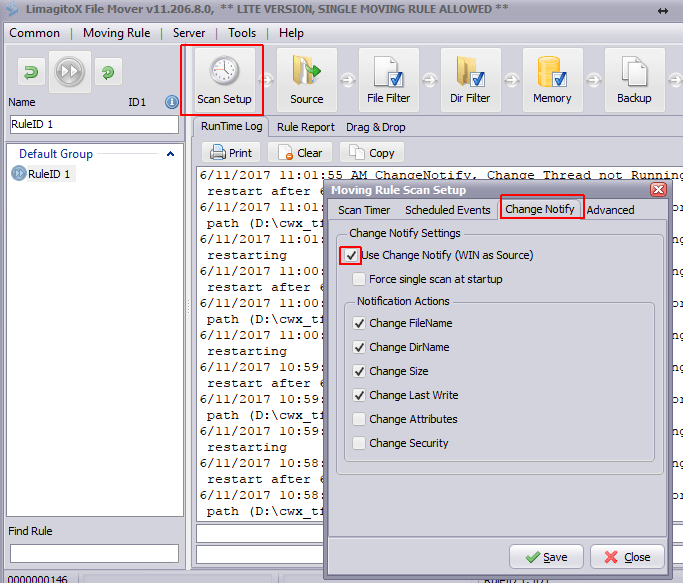Open the Moving Rule menu
Image resolution: width=683 pixels, height=583 pixels.
(116, 33)
